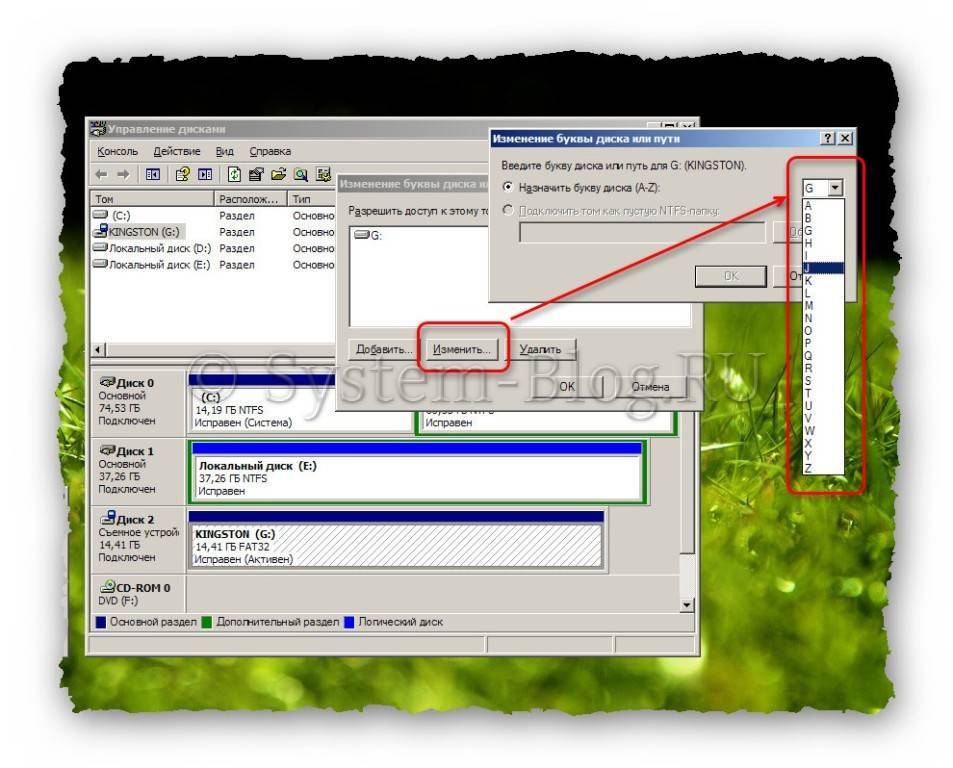This screenshot has height=768, width=953.
Task: Open Help via the question-mark toolbar icon
Action: [182, 175]
